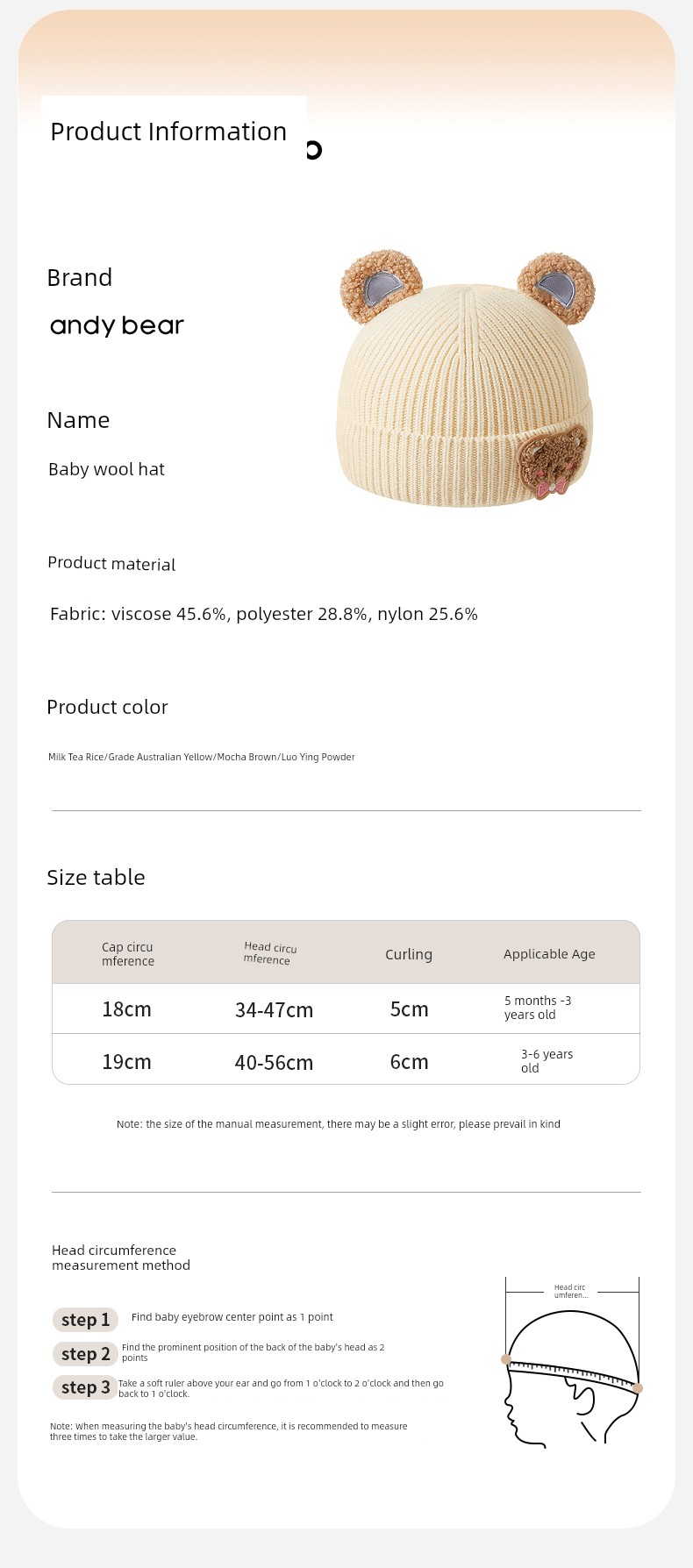The image size is (693, 1568).
Task: Click the step 3 badge
Action: click(x=85, y=1387)
